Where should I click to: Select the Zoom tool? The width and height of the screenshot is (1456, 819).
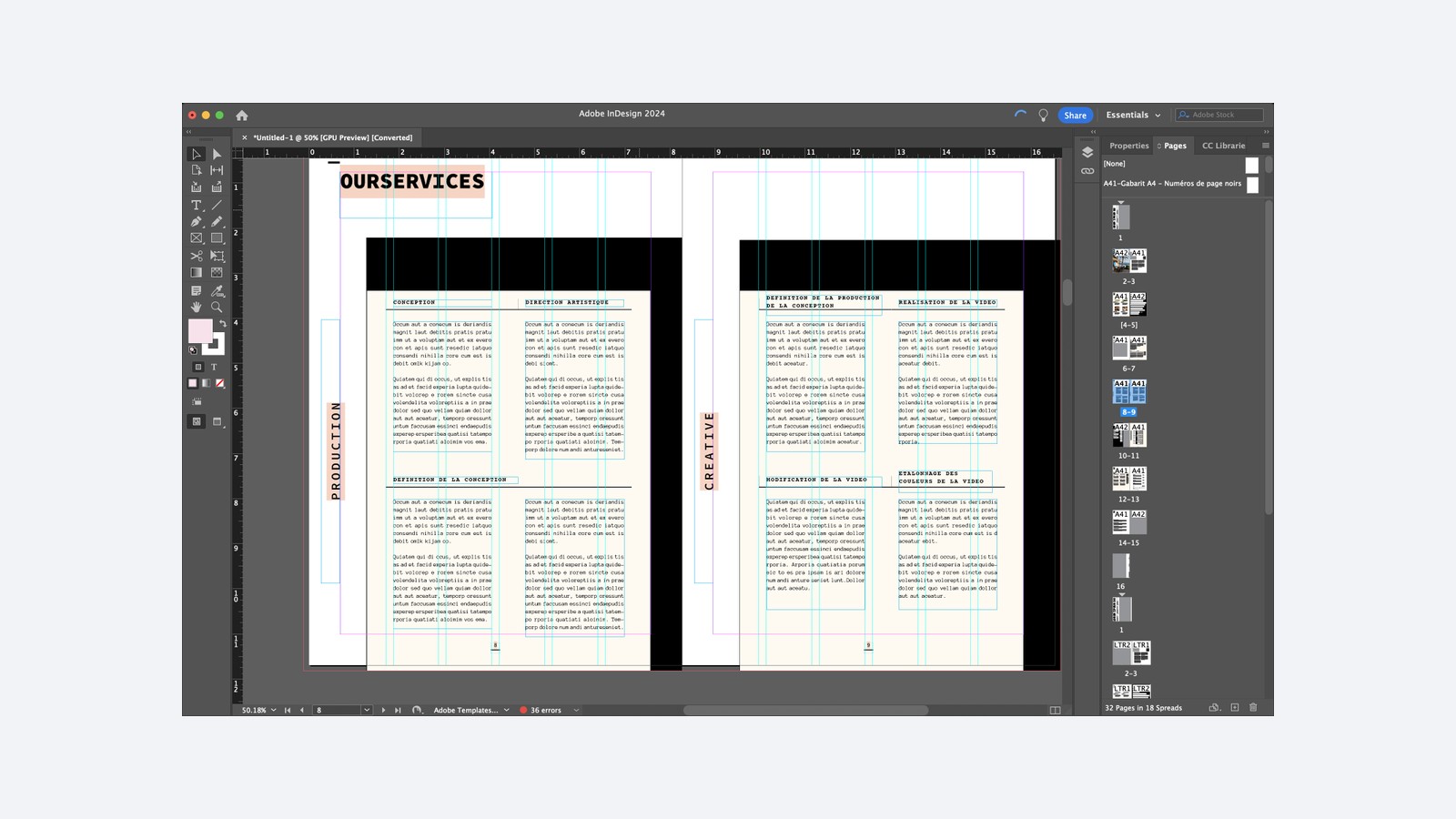tap(217, 307)
